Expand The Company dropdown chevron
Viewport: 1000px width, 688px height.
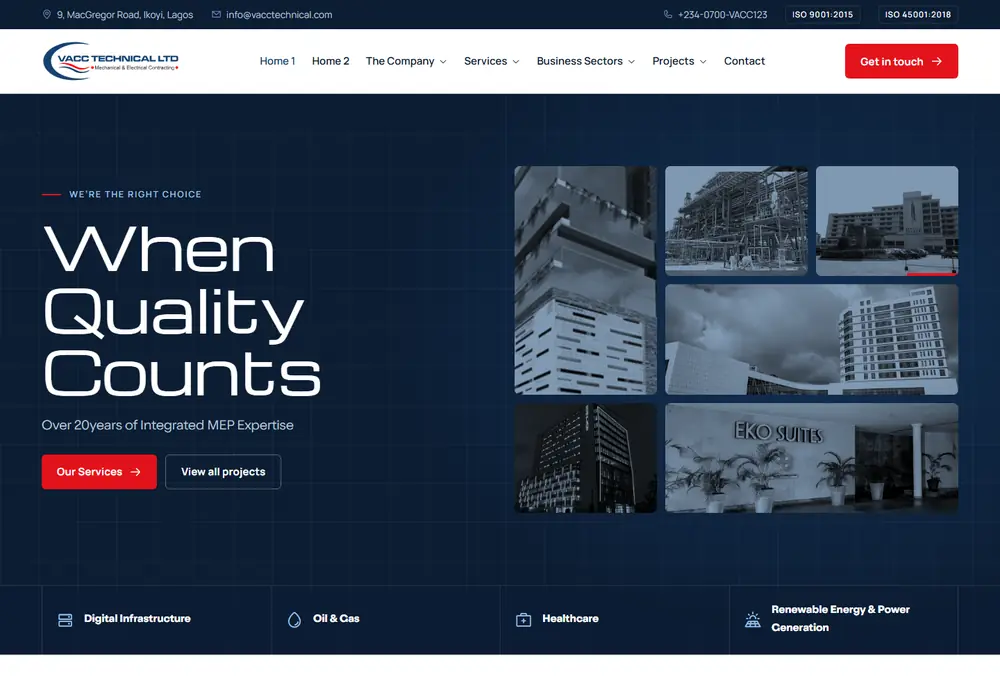click(x=443, y=62)
